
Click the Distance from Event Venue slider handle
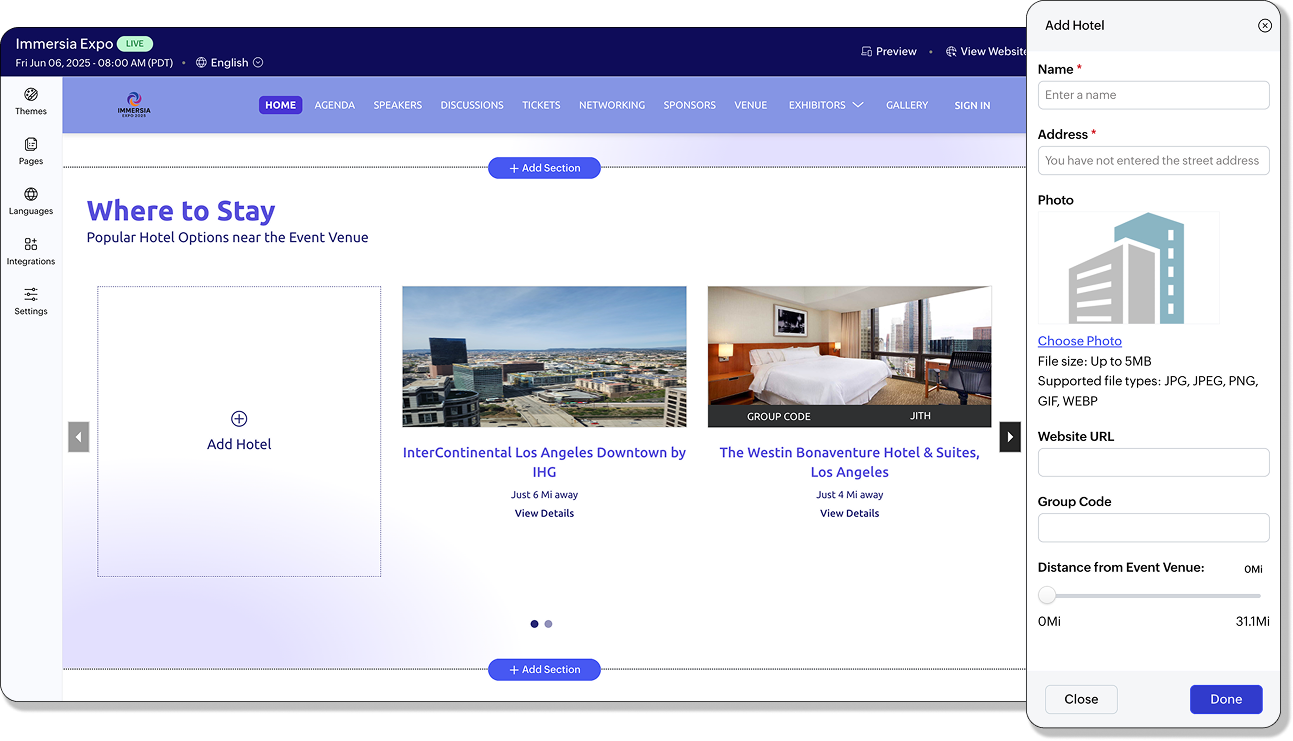click(1047, 596)
